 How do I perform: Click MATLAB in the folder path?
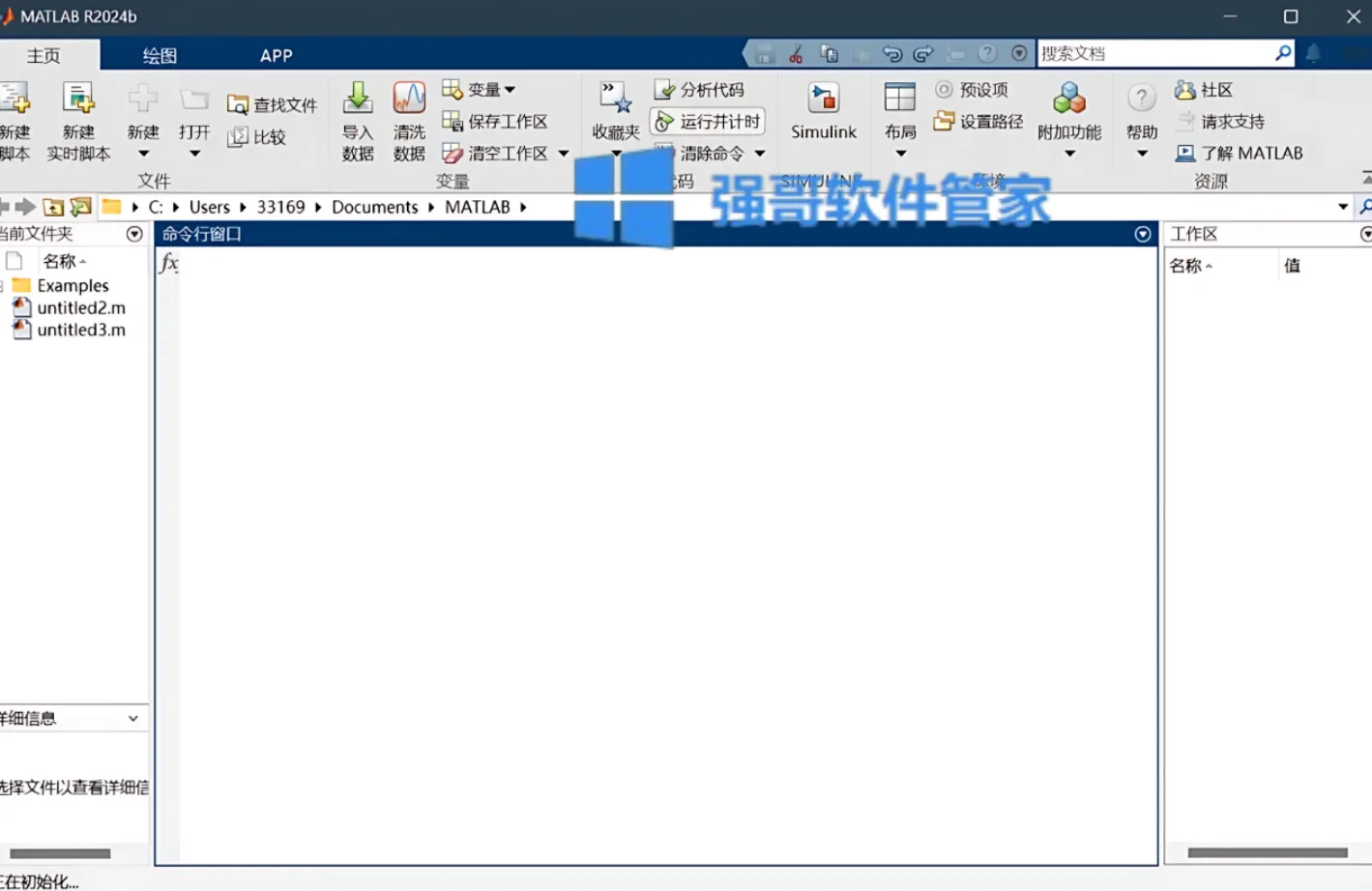[478, 207]
